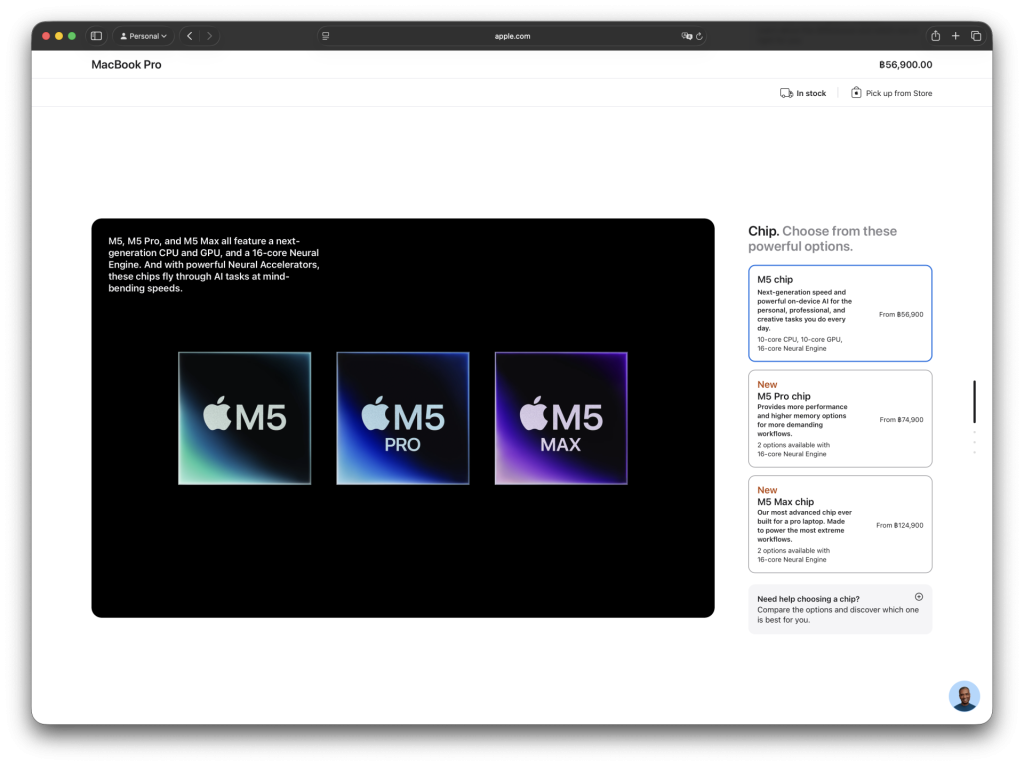Select the M5 chip option

(x=839, y=313)
